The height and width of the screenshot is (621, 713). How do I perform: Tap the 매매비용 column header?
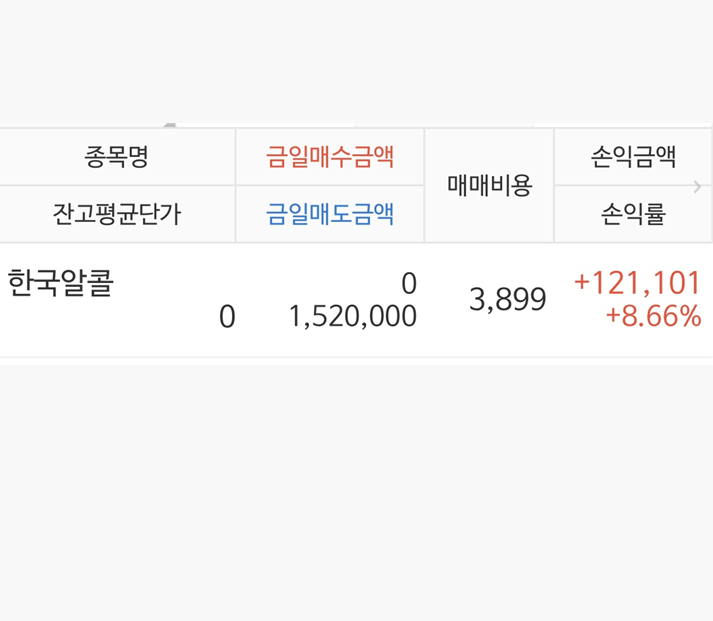(x=489, y=185)
